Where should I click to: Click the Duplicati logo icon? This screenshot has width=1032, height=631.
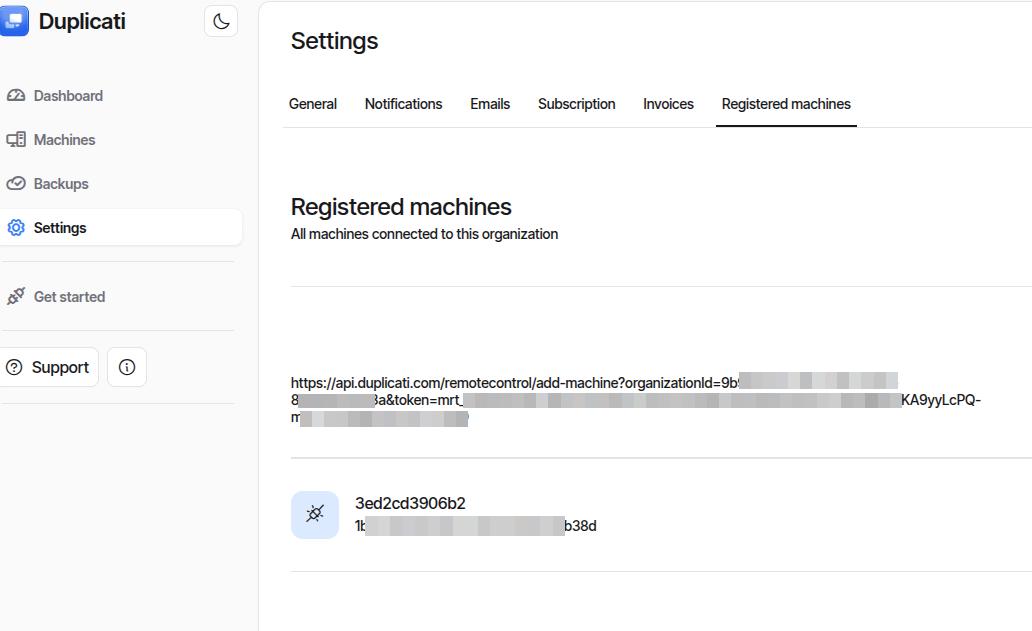[x=14, y=21]
